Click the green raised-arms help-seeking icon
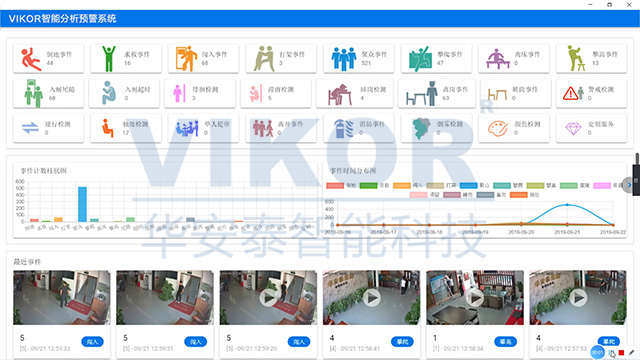Image resolution: width=640 pixels, height=360 pixels. click(109, 59)
